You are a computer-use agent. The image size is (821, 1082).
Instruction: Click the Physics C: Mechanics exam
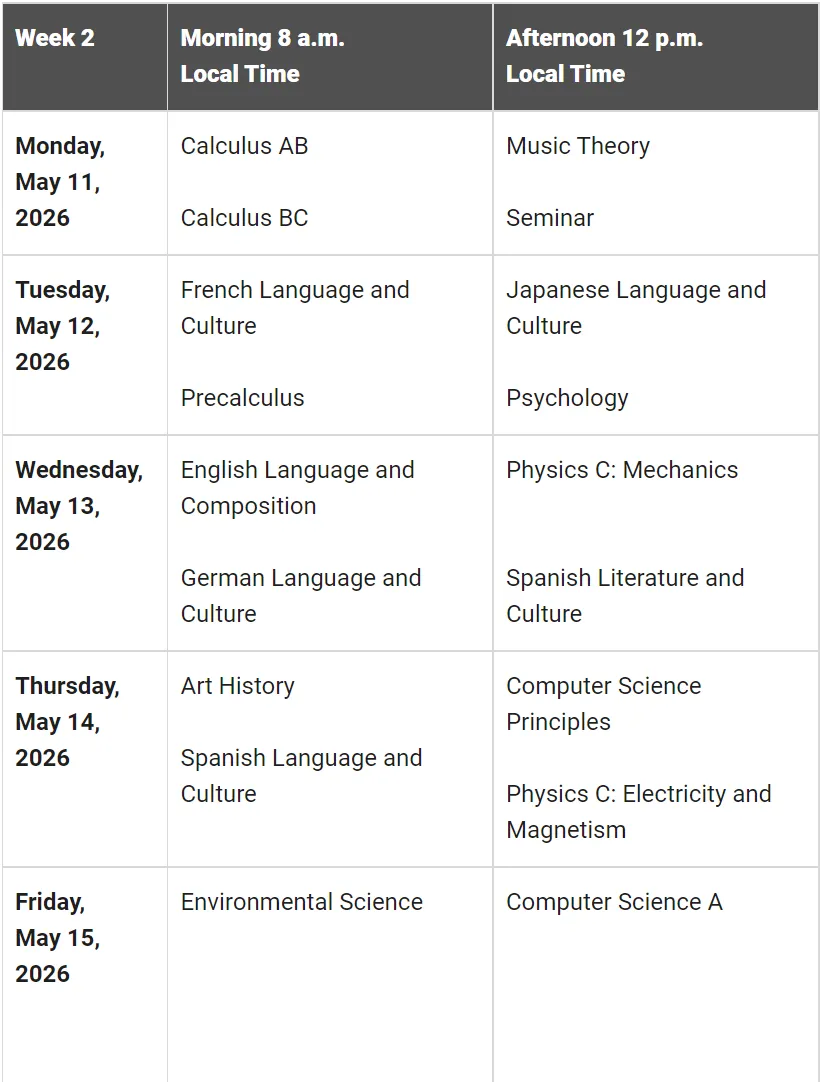[621, 470]
